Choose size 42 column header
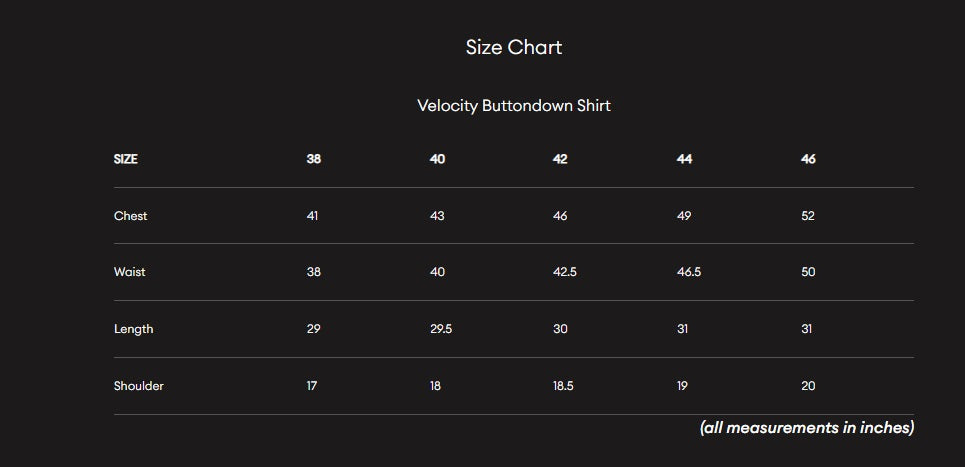 [x=560, y=159]
